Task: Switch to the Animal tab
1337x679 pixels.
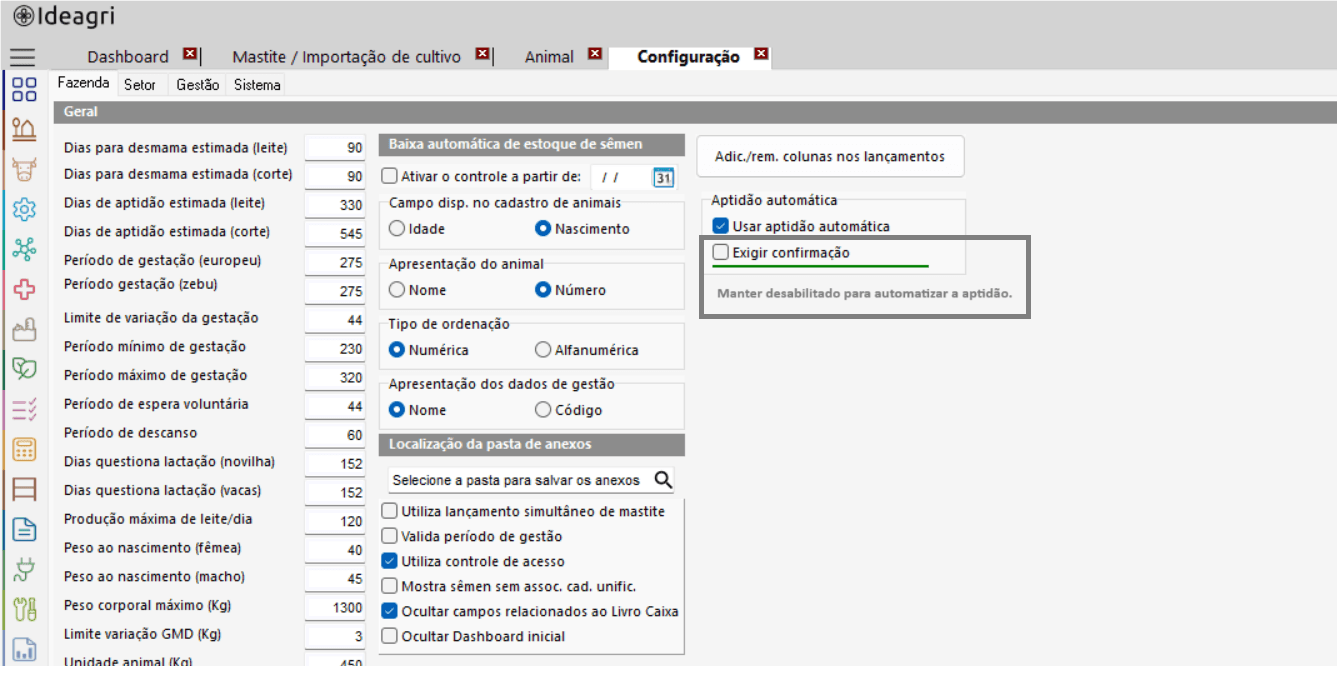Action: [x=549, y=57]
